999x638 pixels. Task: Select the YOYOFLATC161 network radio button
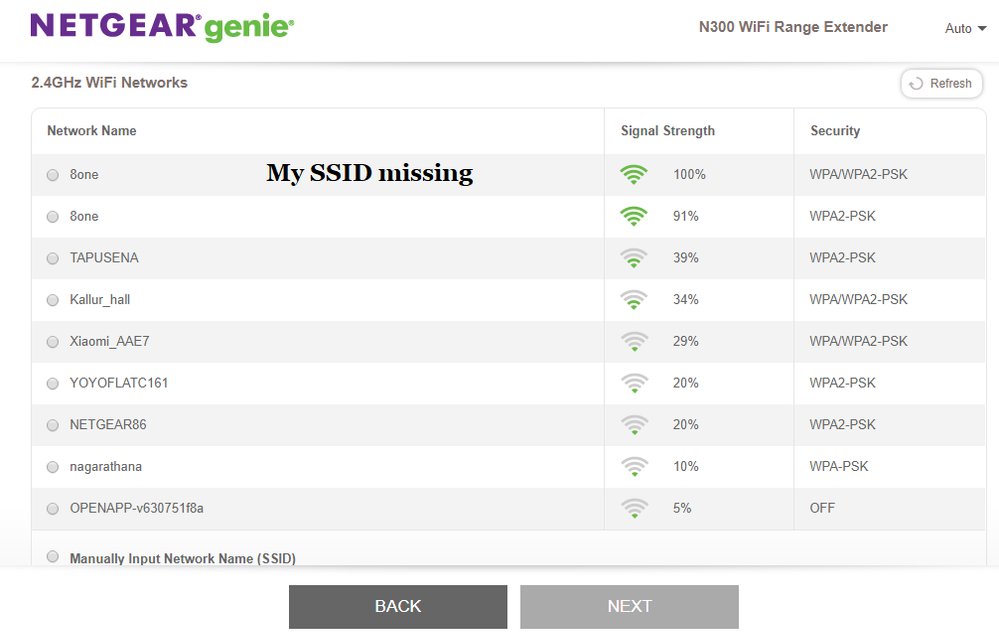53,384
